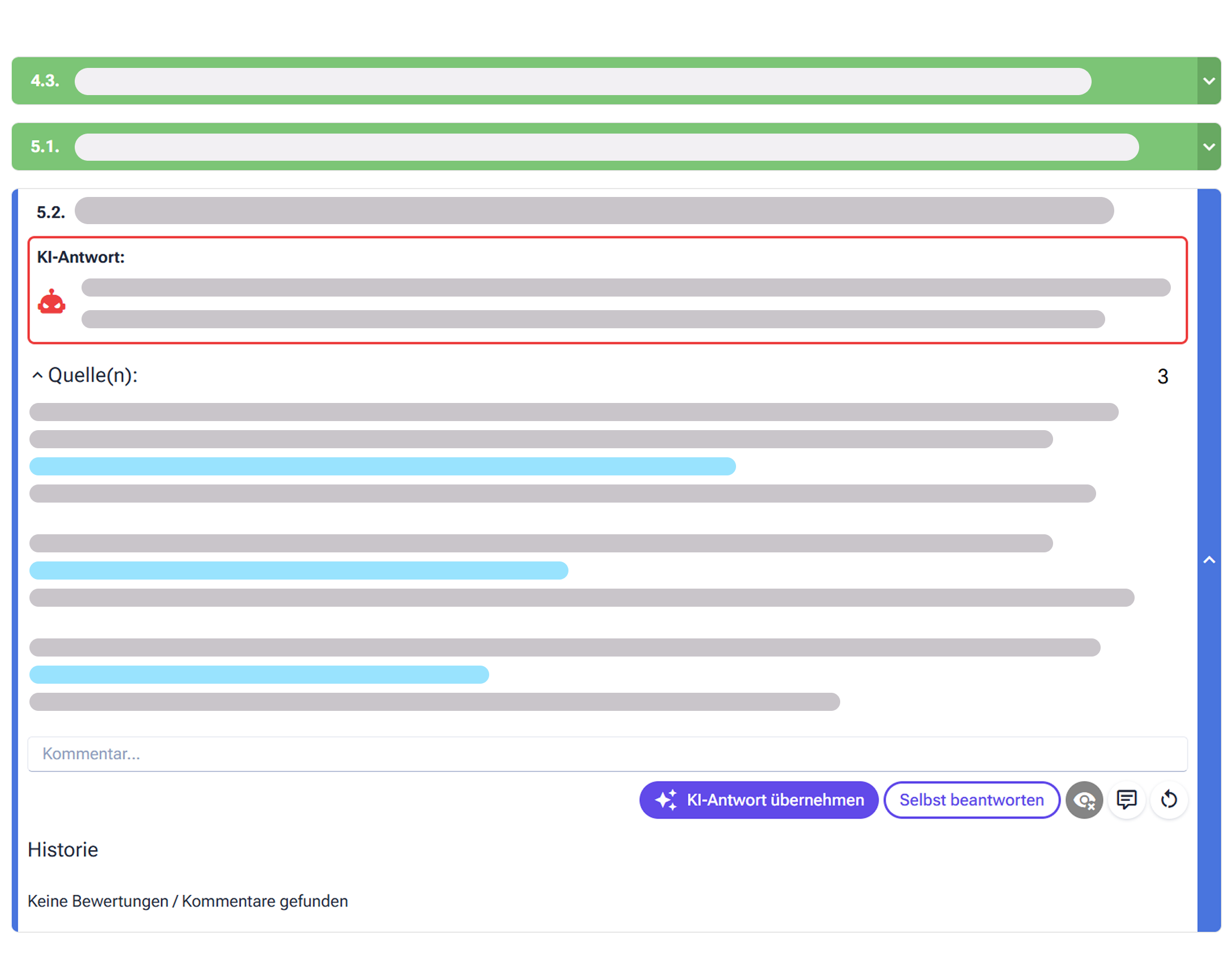Viewport: 1232px width, 978px height.
Task: Click Selbst beantworten button
Action: coord(972,800)
